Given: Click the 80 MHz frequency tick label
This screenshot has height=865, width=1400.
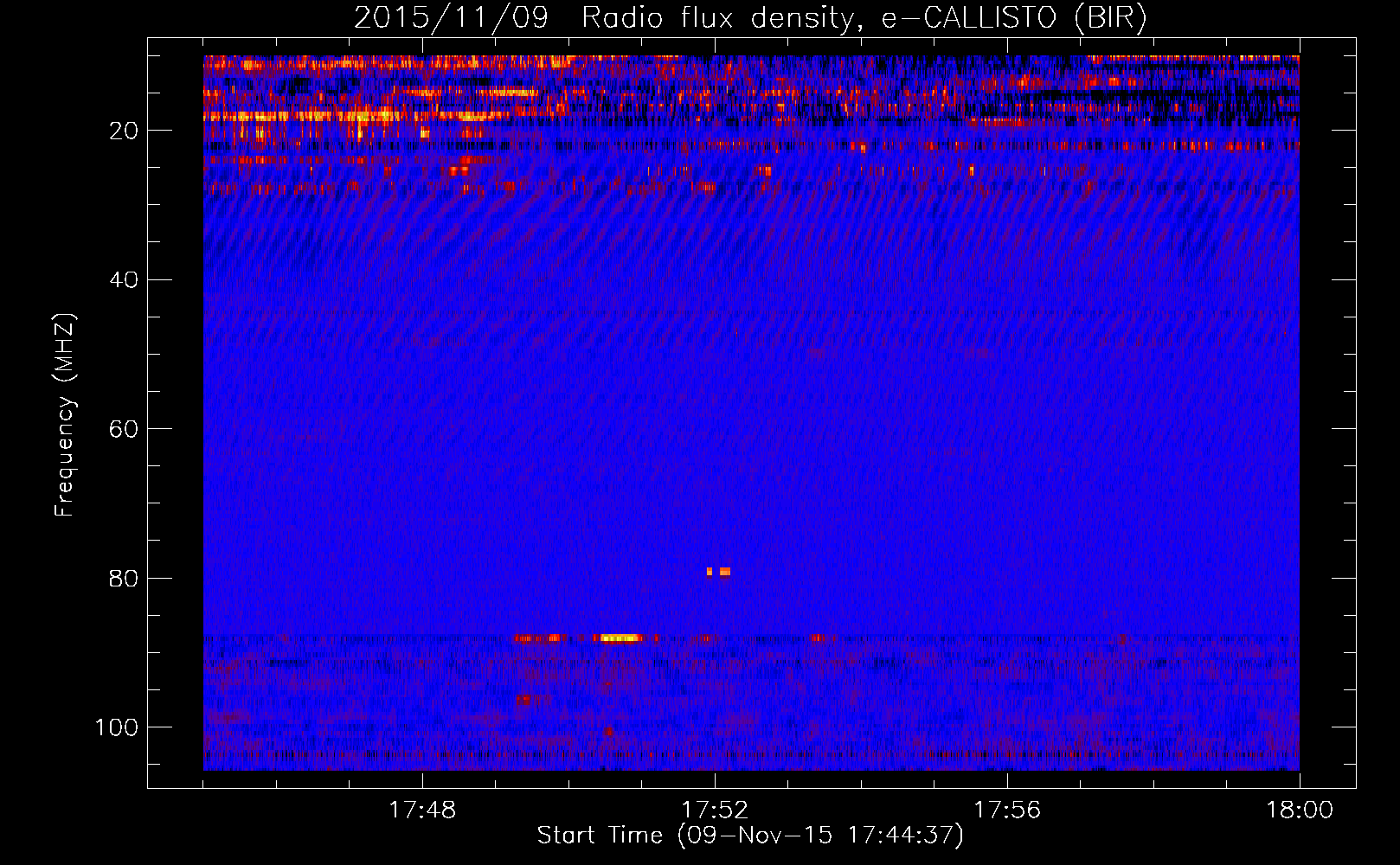Looking at the screenshot, I should (125, 579).
